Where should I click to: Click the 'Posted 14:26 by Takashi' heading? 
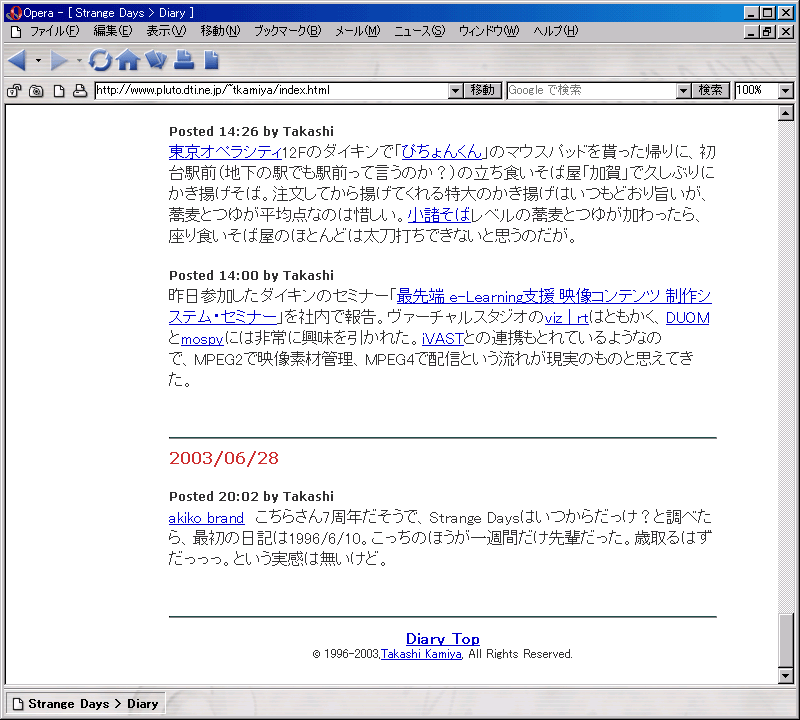(252, 131)
